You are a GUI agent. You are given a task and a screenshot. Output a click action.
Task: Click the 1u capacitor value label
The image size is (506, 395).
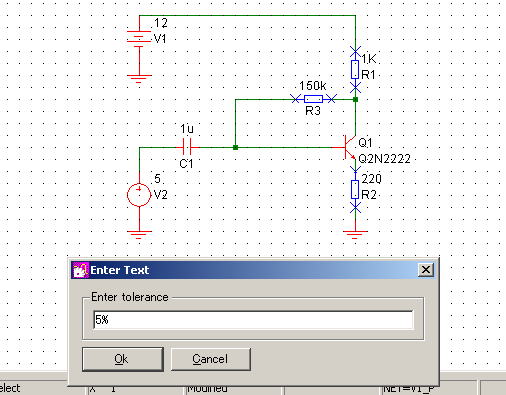coord(187,129)
